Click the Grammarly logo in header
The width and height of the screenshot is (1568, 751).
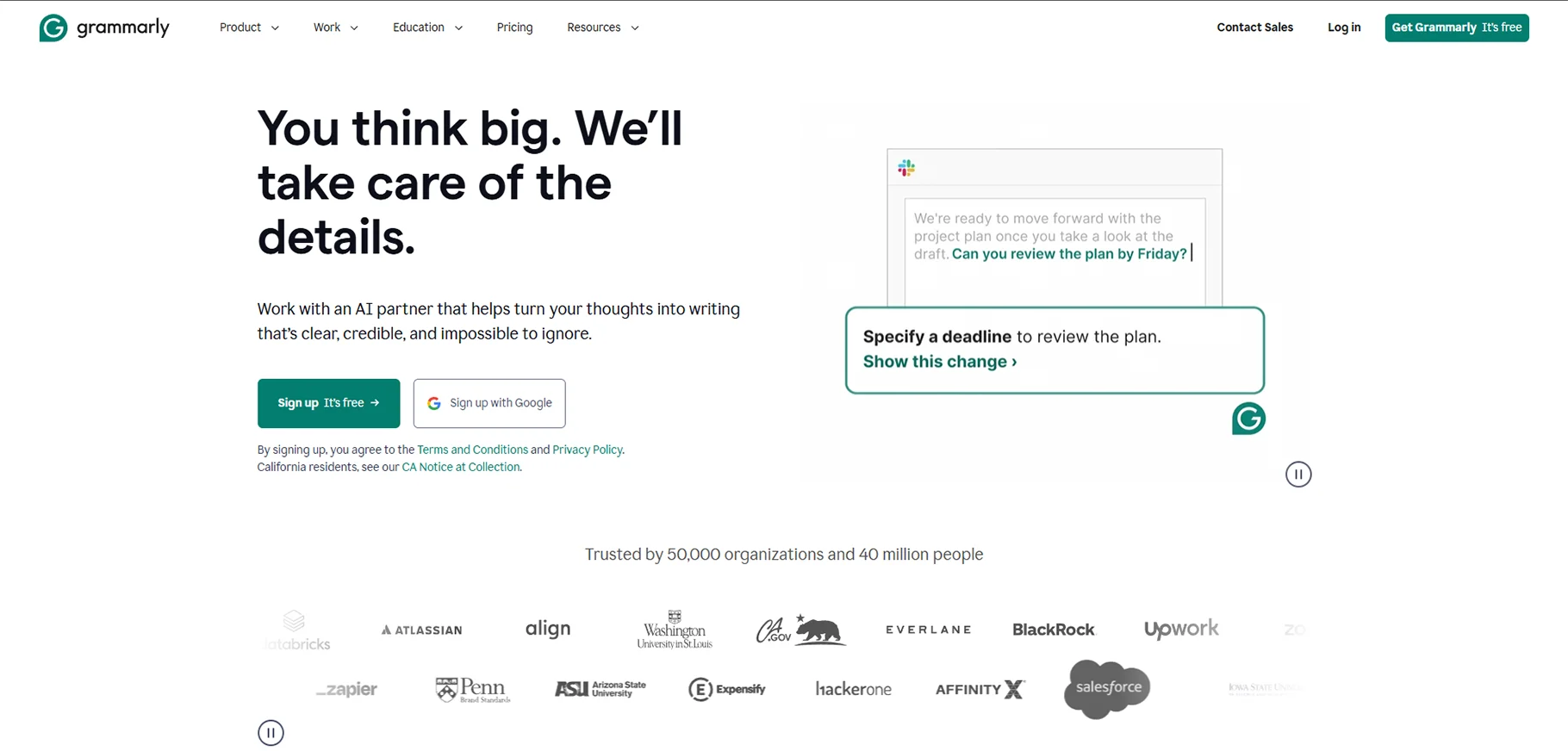(104, 28)
